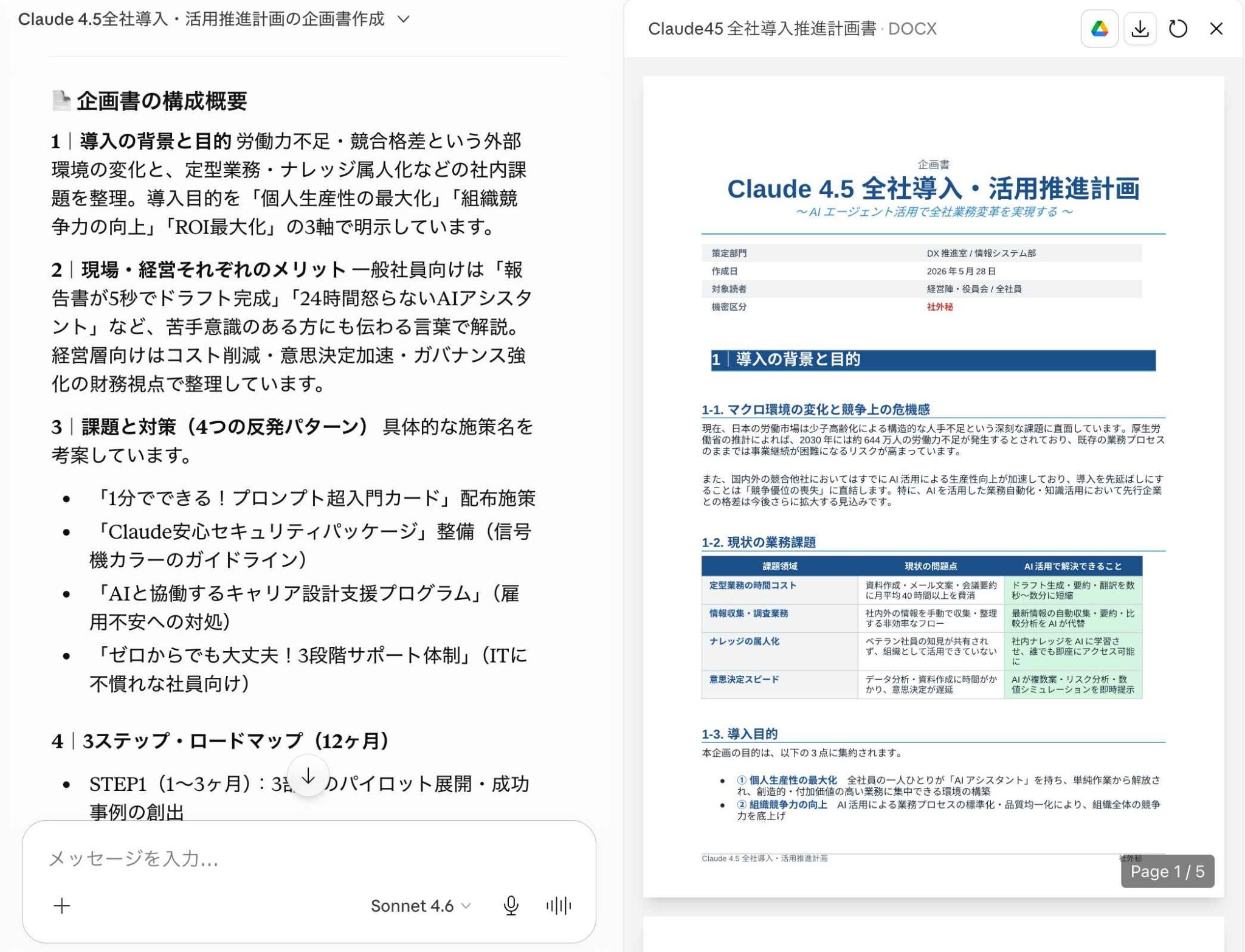
Task: Start microphone dictation
Action: coord(511,905)
